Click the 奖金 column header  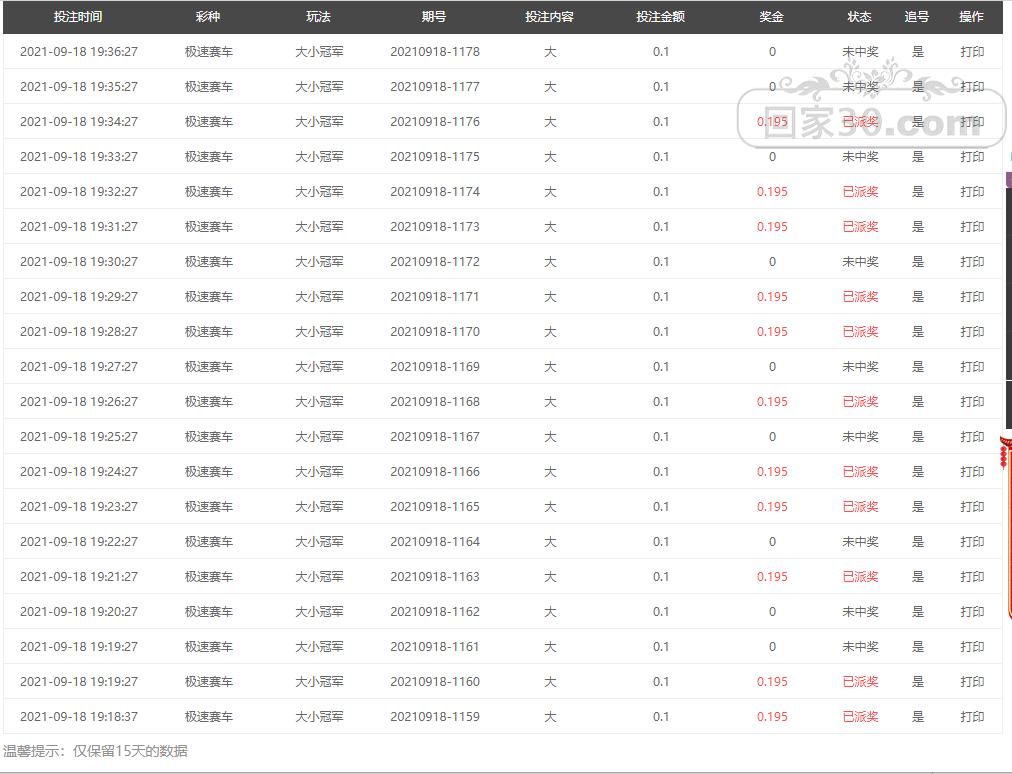[x=771, y=17]
